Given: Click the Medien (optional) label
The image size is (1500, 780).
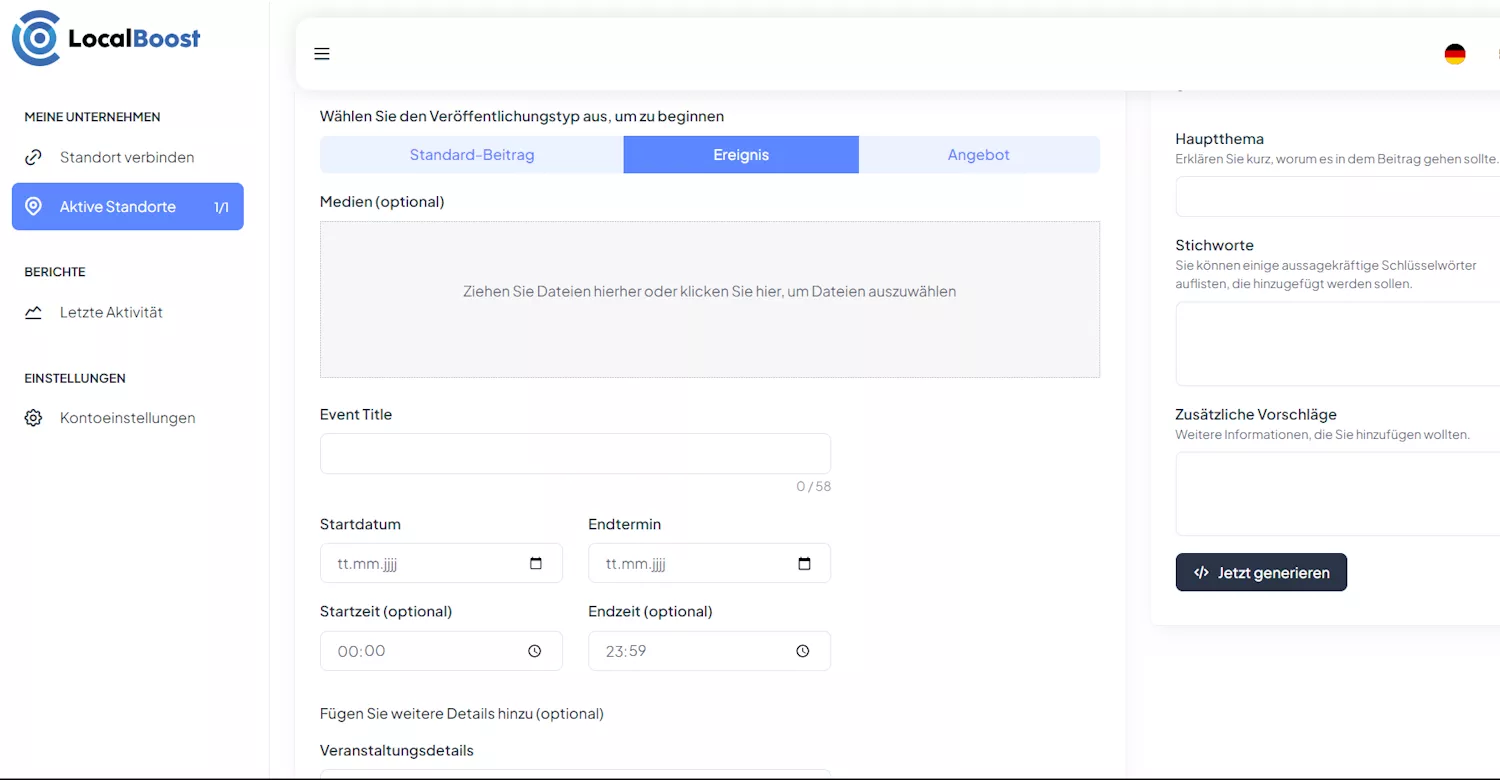Looking at the screenshot, I should pos(382,202).
